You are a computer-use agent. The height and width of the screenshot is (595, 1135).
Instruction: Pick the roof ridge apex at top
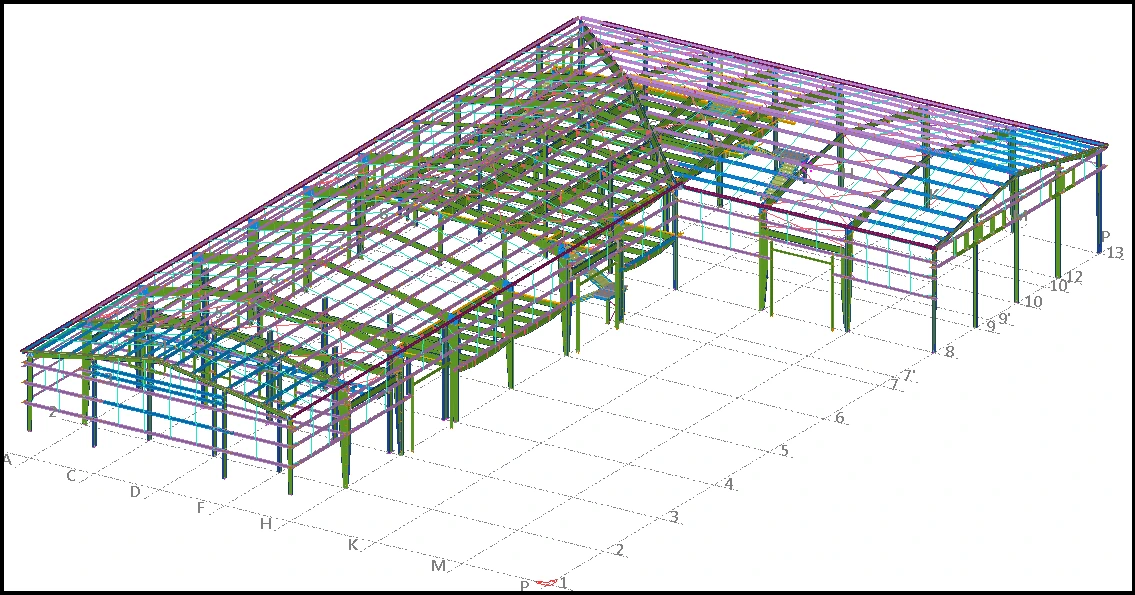579,18
